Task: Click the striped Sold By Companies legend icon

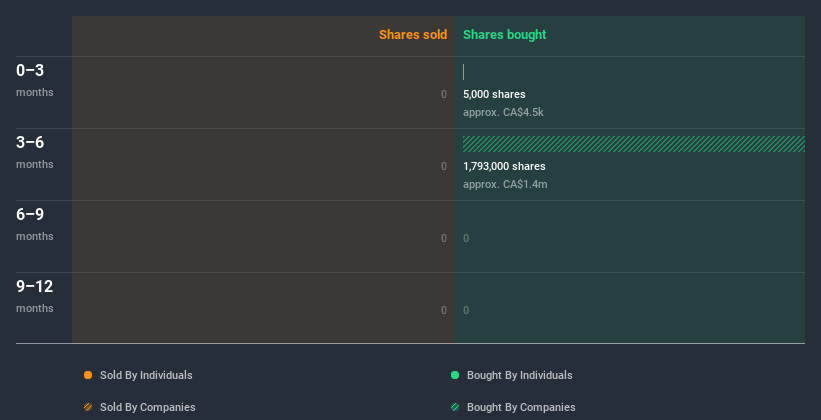Action: click(x=88, y=407)
